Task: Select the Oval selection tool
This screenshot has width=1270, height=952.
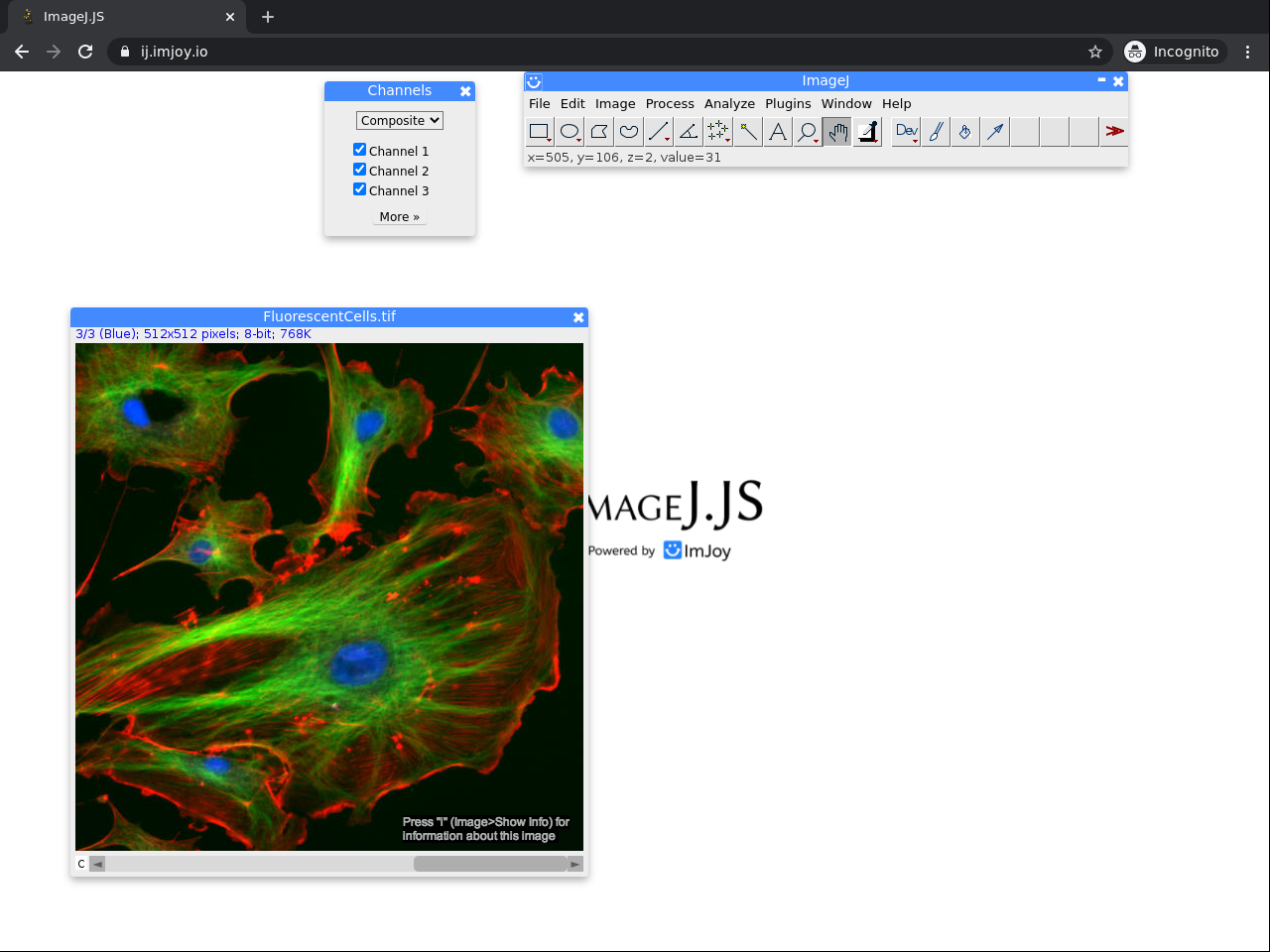Action: pos(570,131)
